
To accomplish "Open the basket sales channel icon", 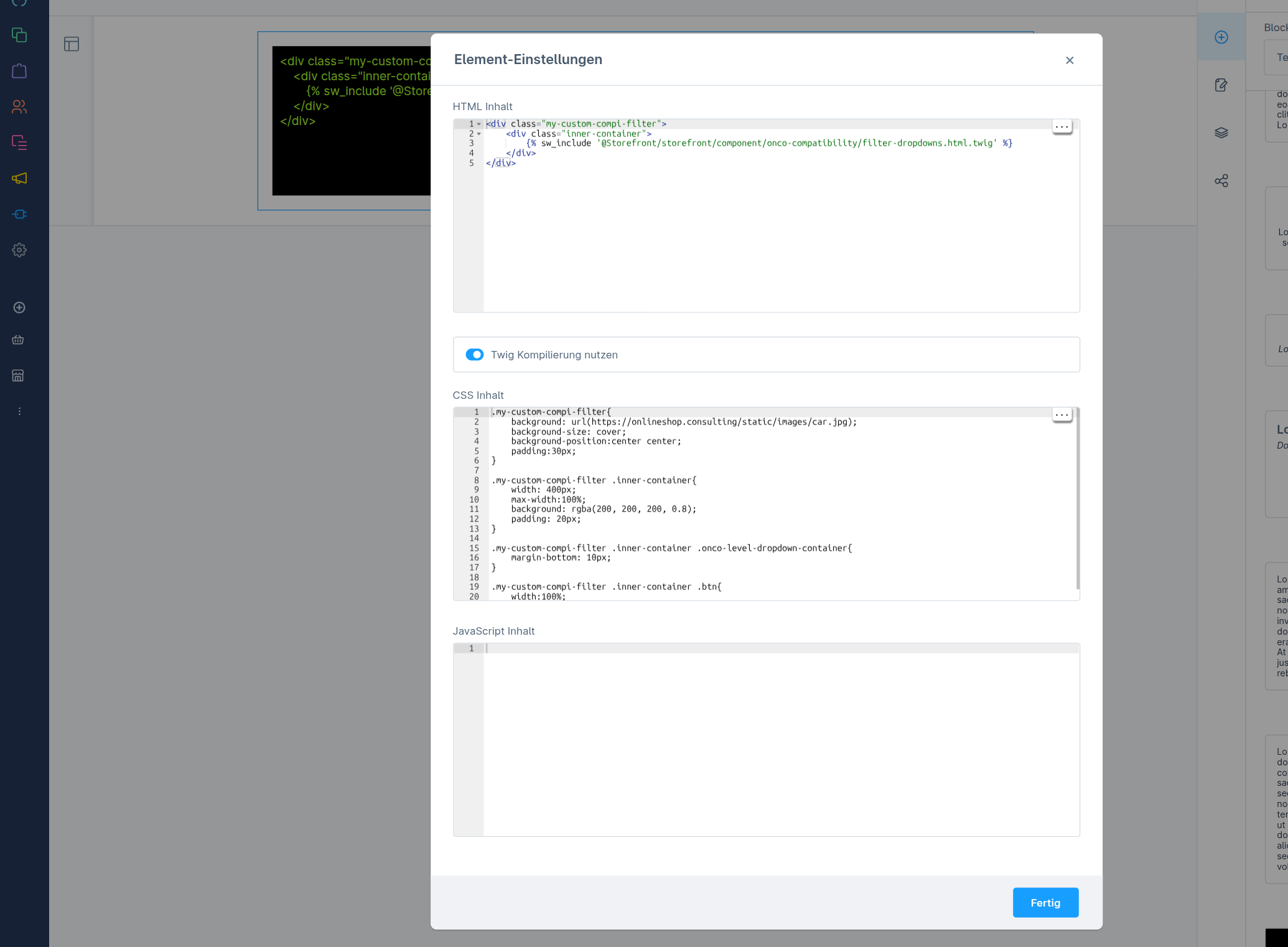I will pyautogui.click(x=18, y=340).
